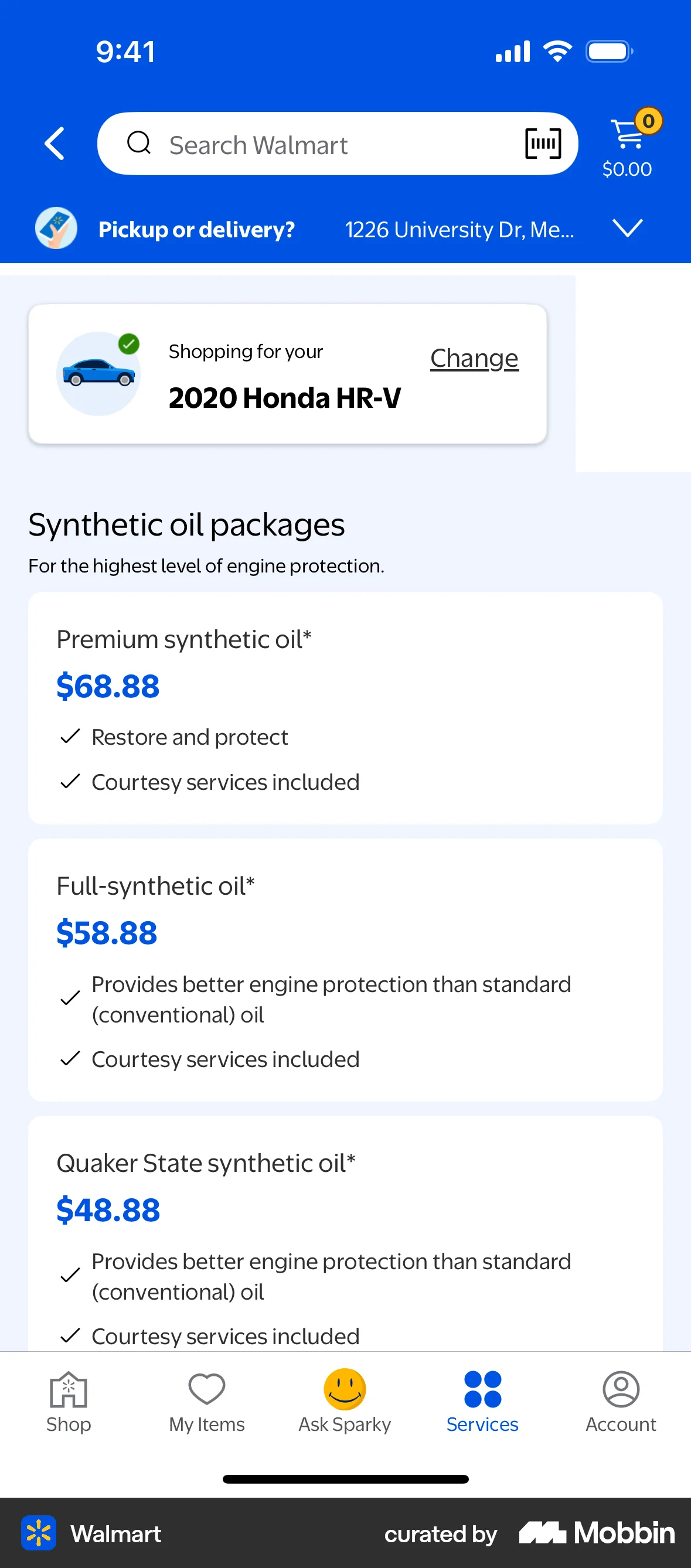Choose the Full-synthetic oil $58.88 package
The width and height of the screenshot is (691, 1568).
coord(345,969)
